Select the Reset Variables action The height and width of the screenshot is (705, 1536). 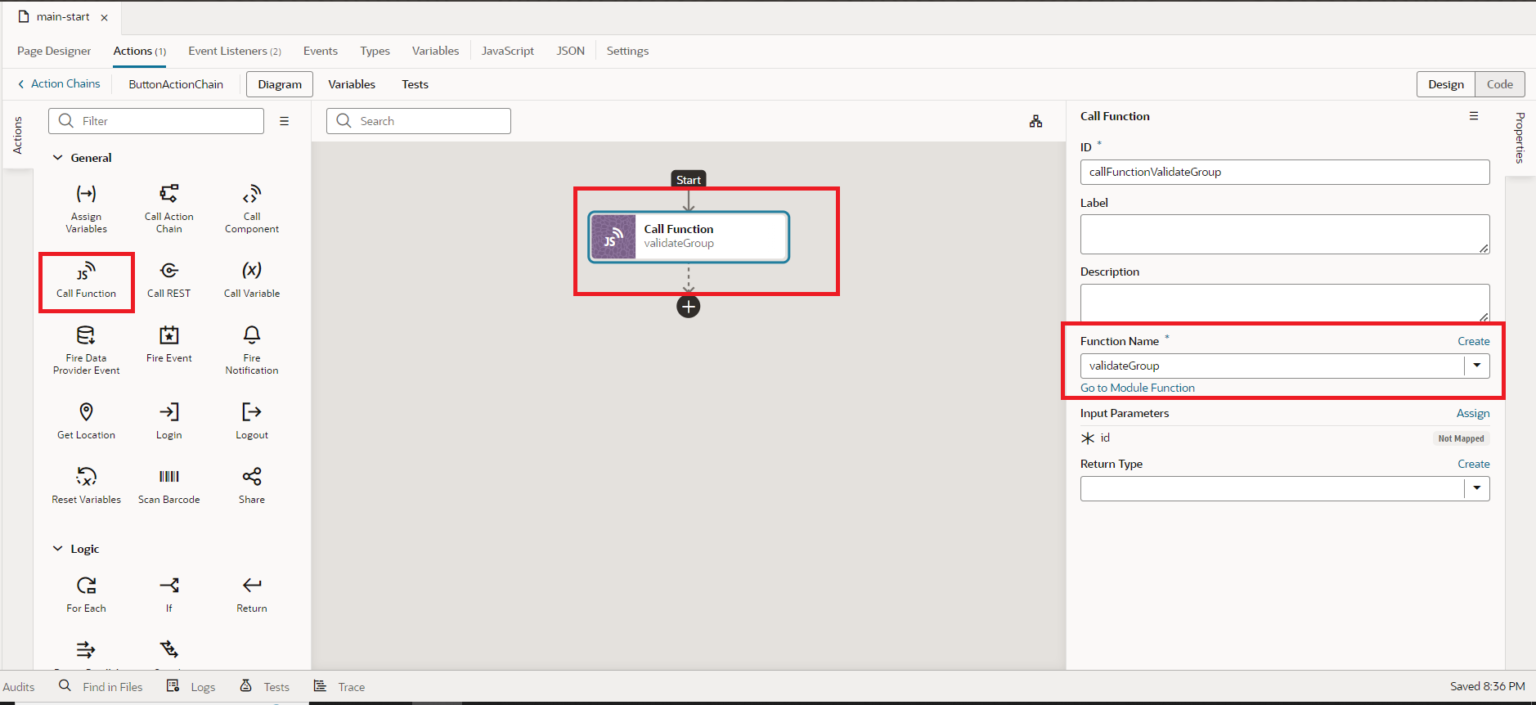[x=86, y=483]
